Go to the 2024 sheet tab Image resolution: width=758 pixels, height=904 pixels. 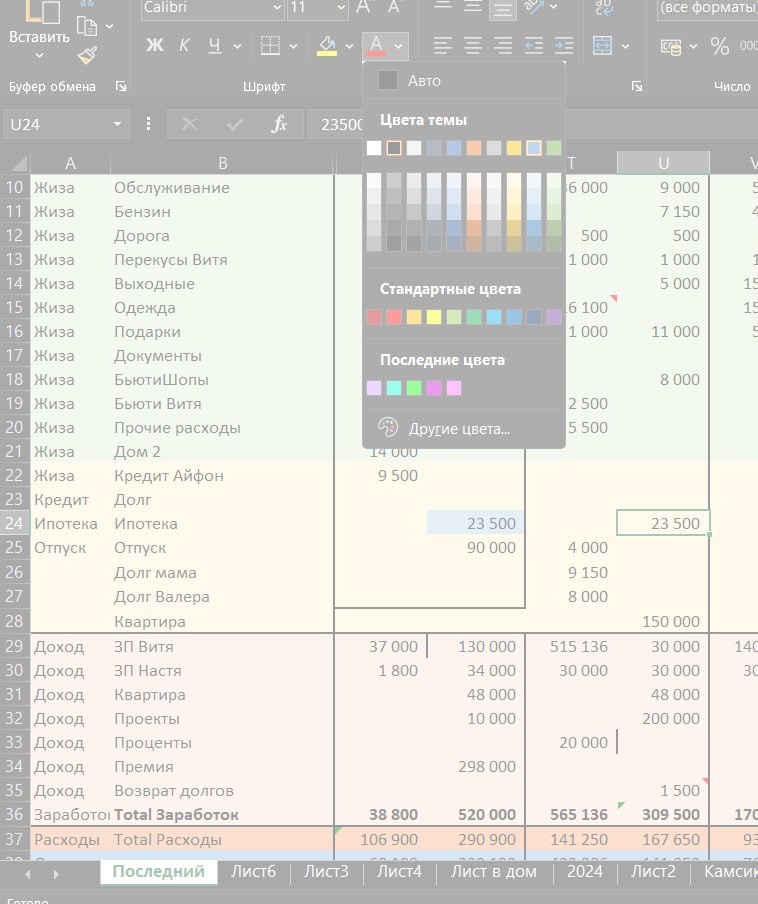coord(584,871)
